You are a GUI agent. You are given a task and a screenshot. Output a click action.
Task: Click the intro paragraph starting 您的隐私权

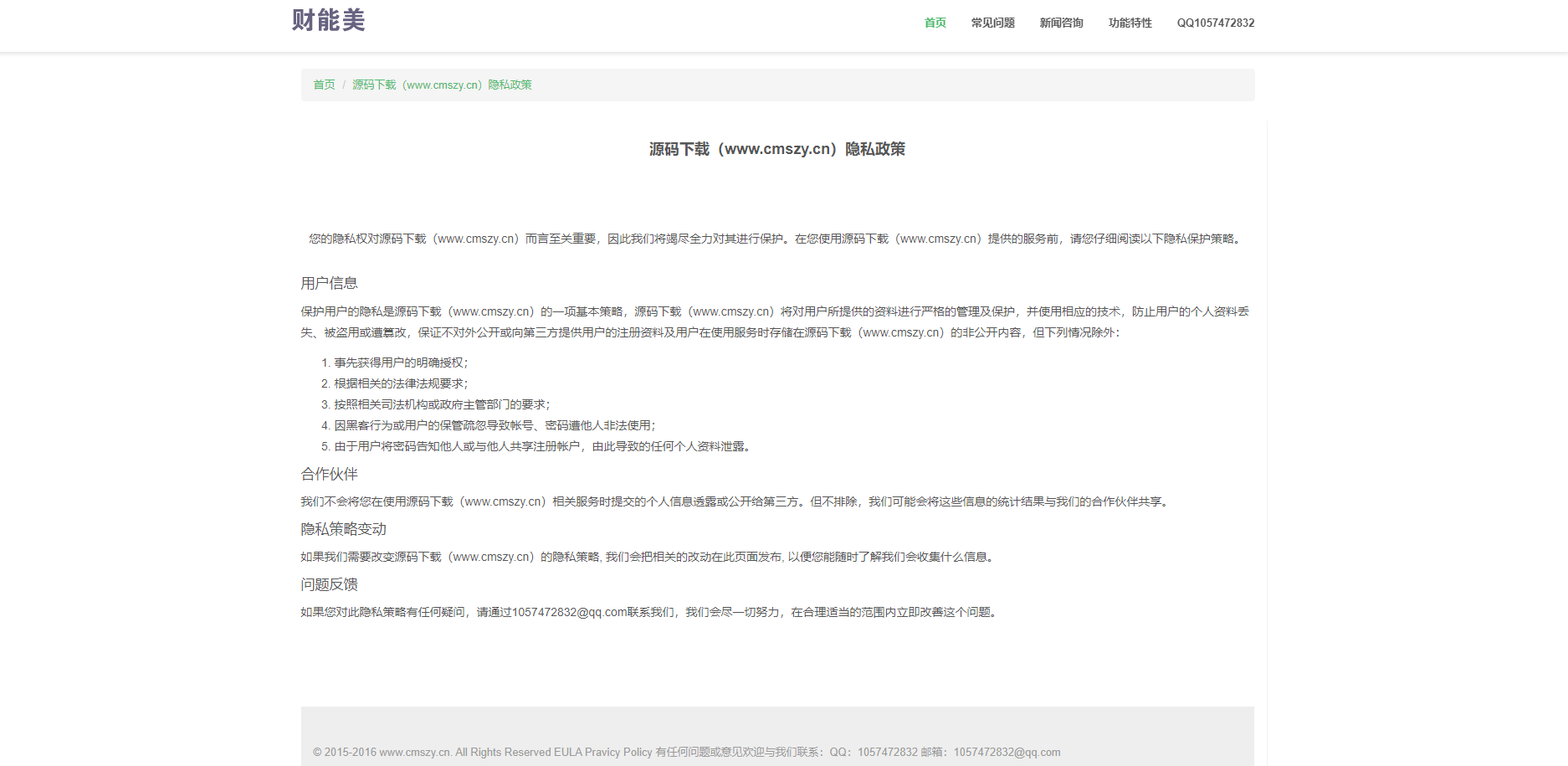pyautogui.click(x=777, y=239)
